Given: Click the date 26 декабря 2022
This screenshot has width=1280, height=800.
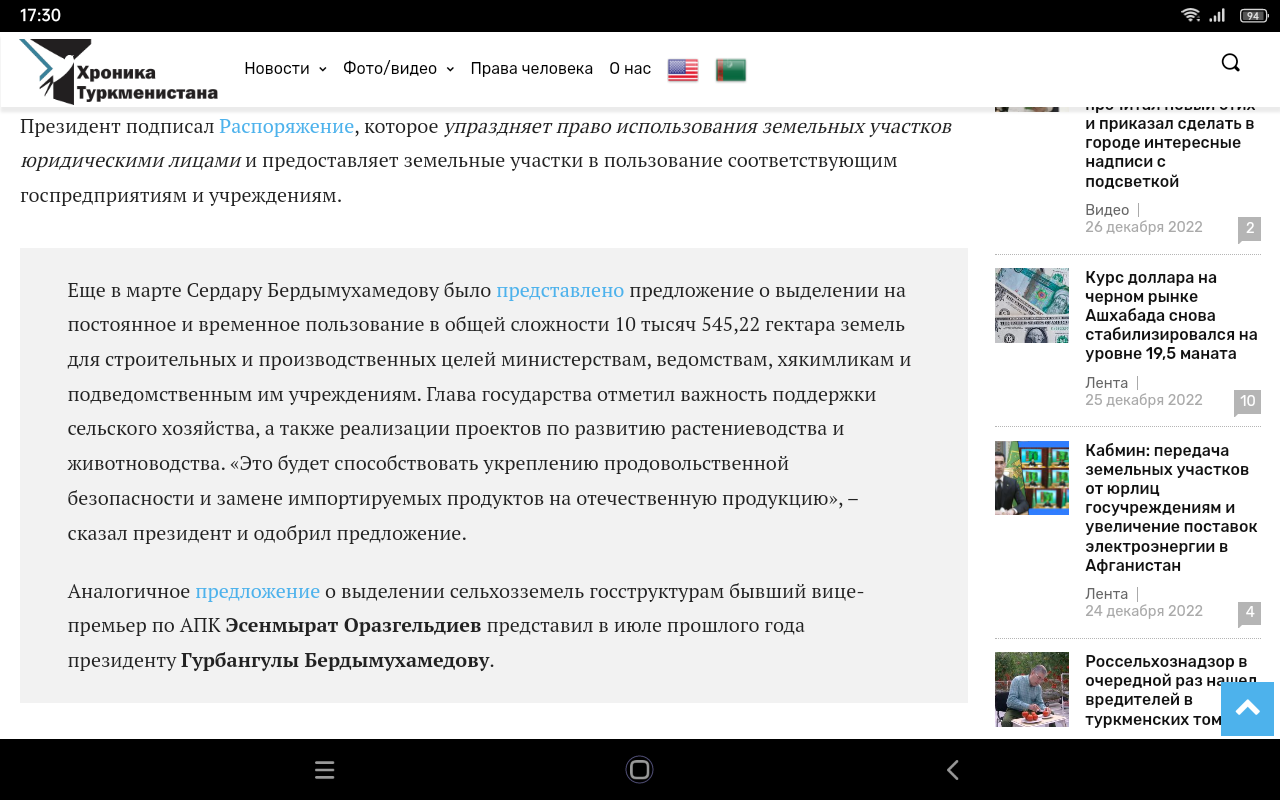Looking at the screenshot, I should (1144, 227).
